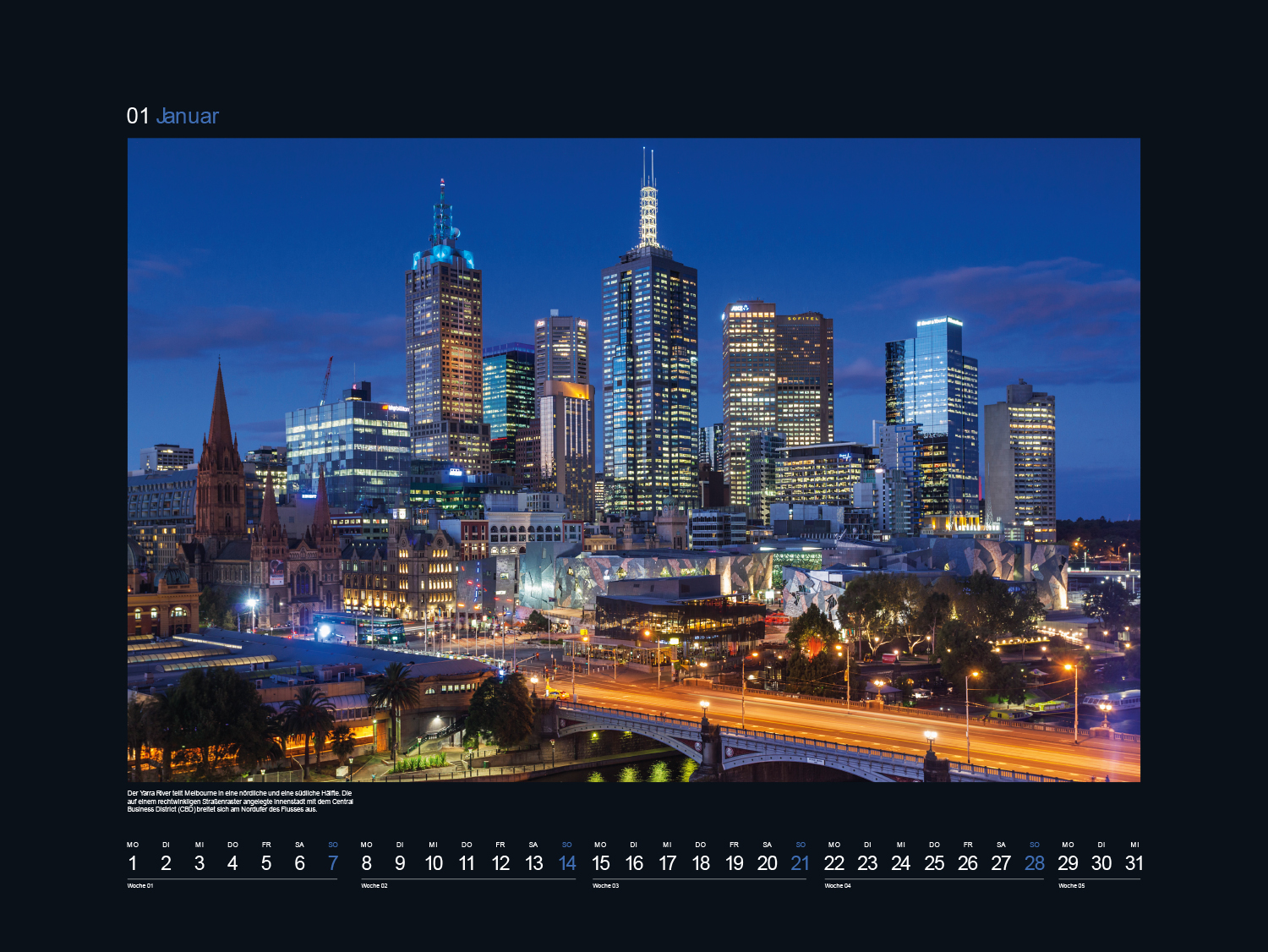The image size is (1268, 952).
Task: Select date 1 in the calendar
Action: [133, 863]
